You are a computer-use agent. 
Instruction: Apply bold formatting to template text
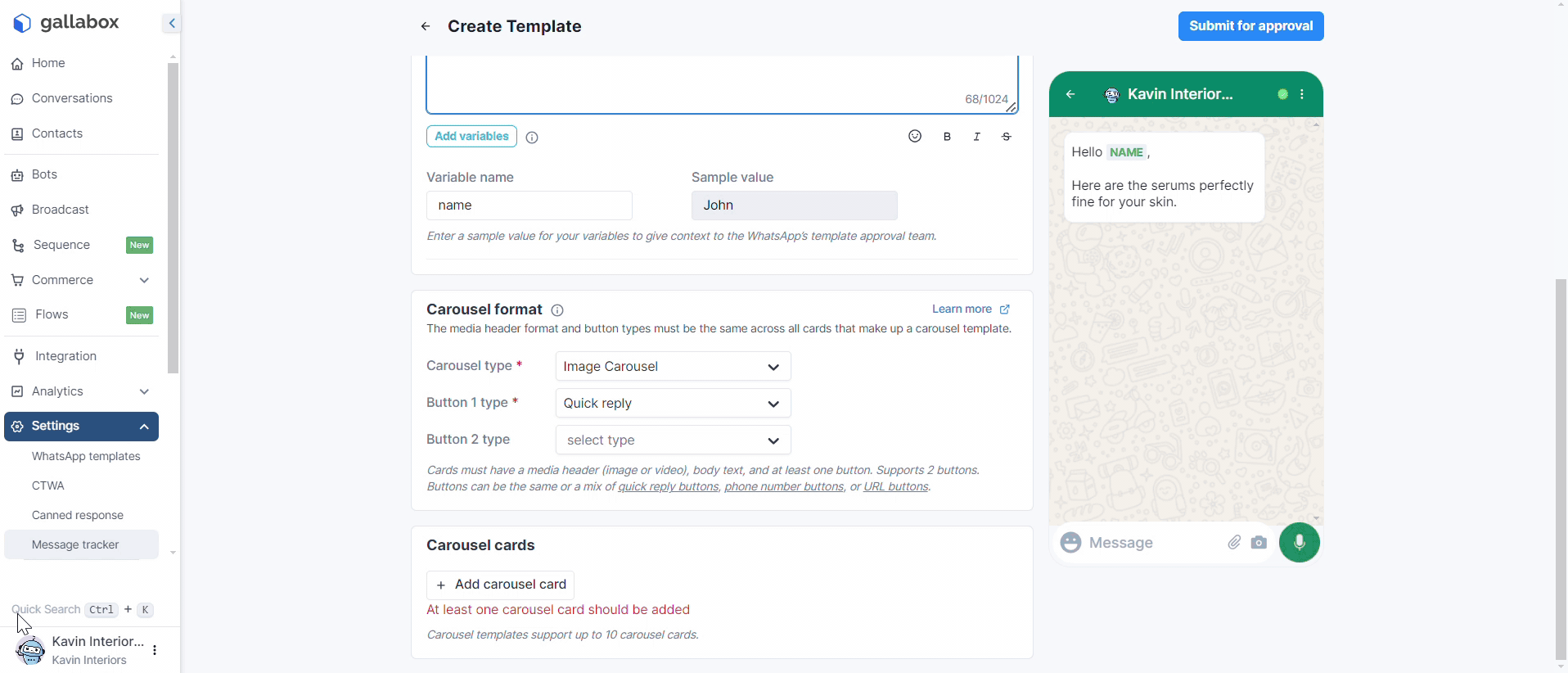pos(947,137)
